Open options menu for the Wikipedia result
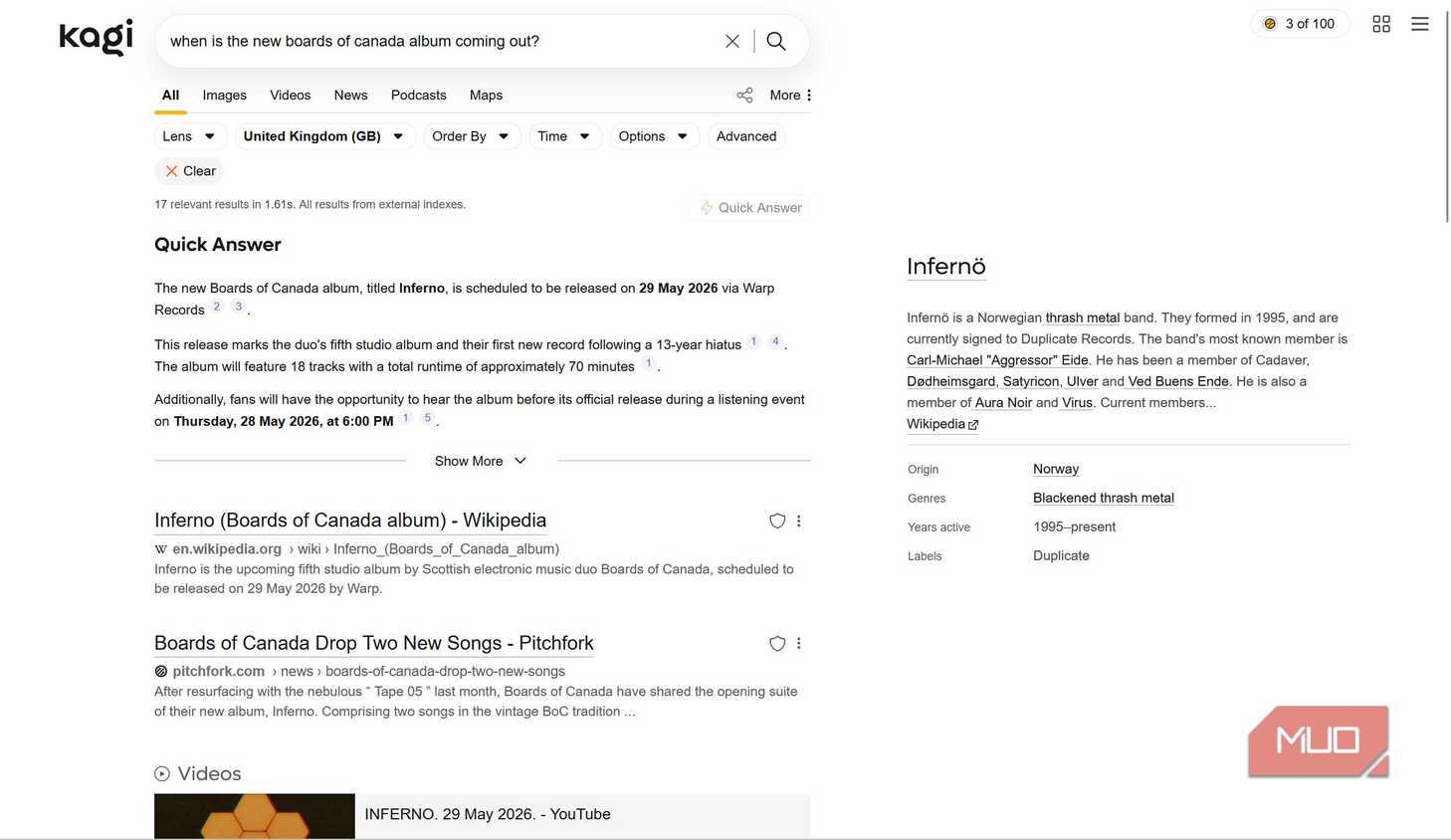Image resolution: width=1451 pixels, height=840 pixels. click(799, 521)
